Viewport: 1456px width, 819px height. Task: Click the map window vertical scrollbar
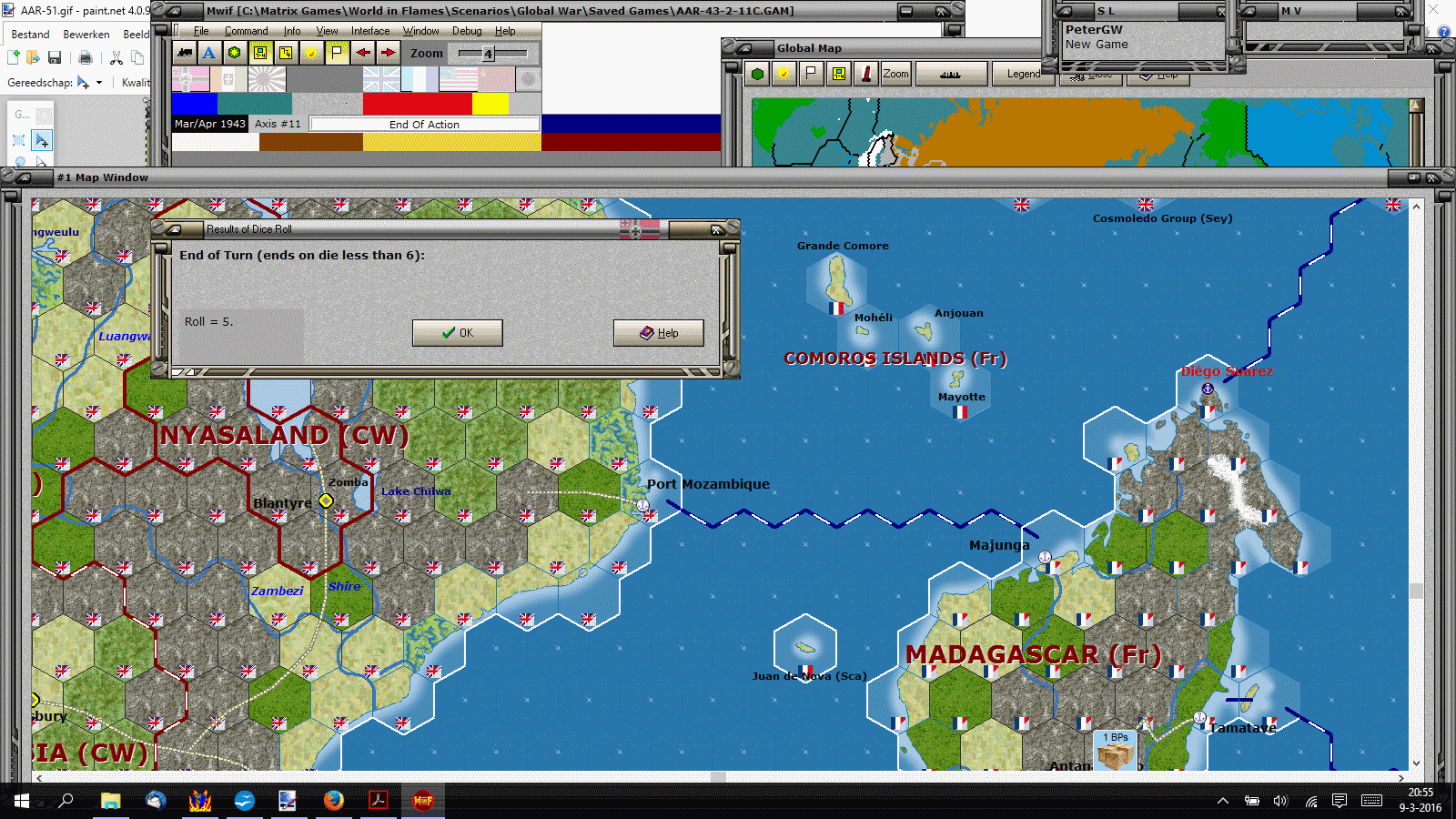point(1416,485)
